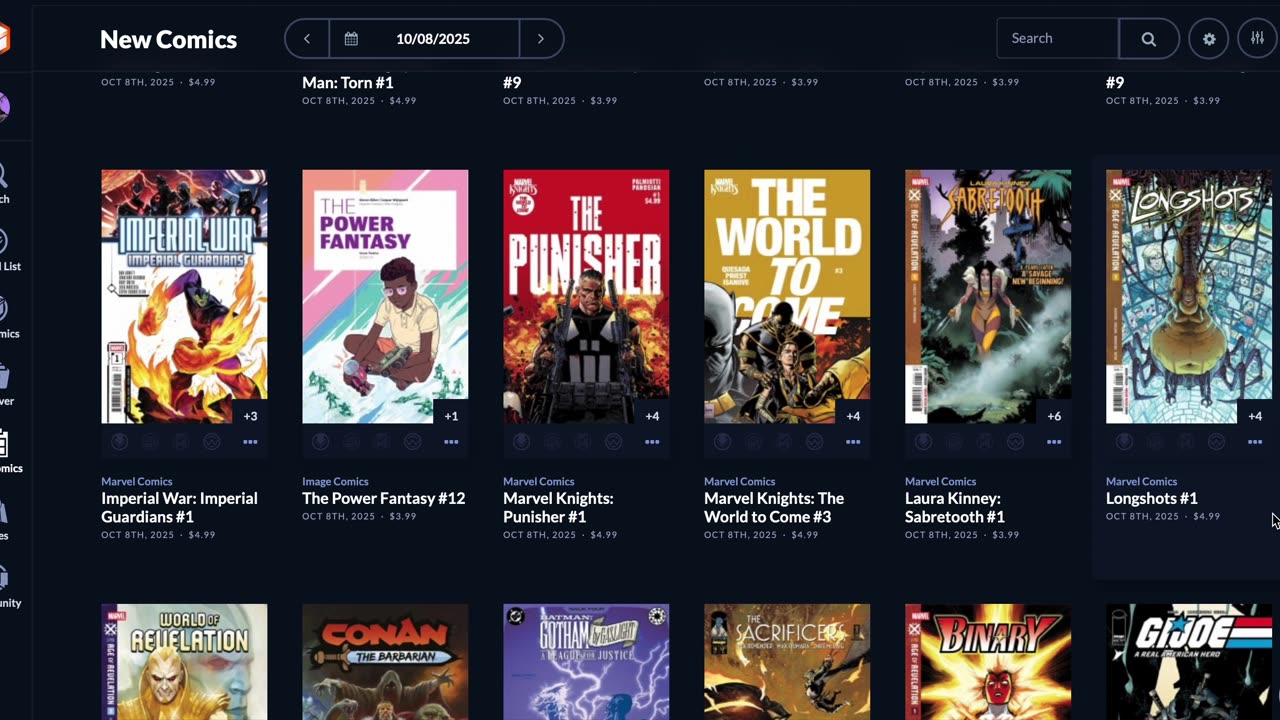Image resolution: width=1280 pixels, height=720 pixels.
Task: Open the Longshots cover thumbnail
Action: point(1189,297)
